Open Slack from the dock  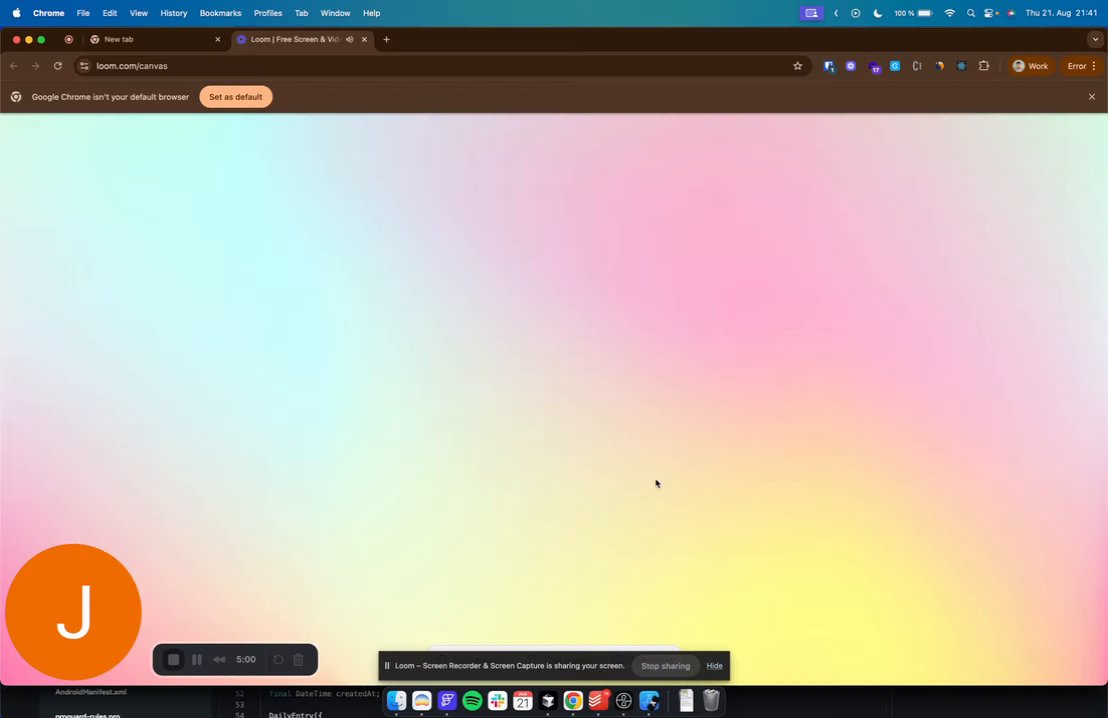(x=497, y=700)
